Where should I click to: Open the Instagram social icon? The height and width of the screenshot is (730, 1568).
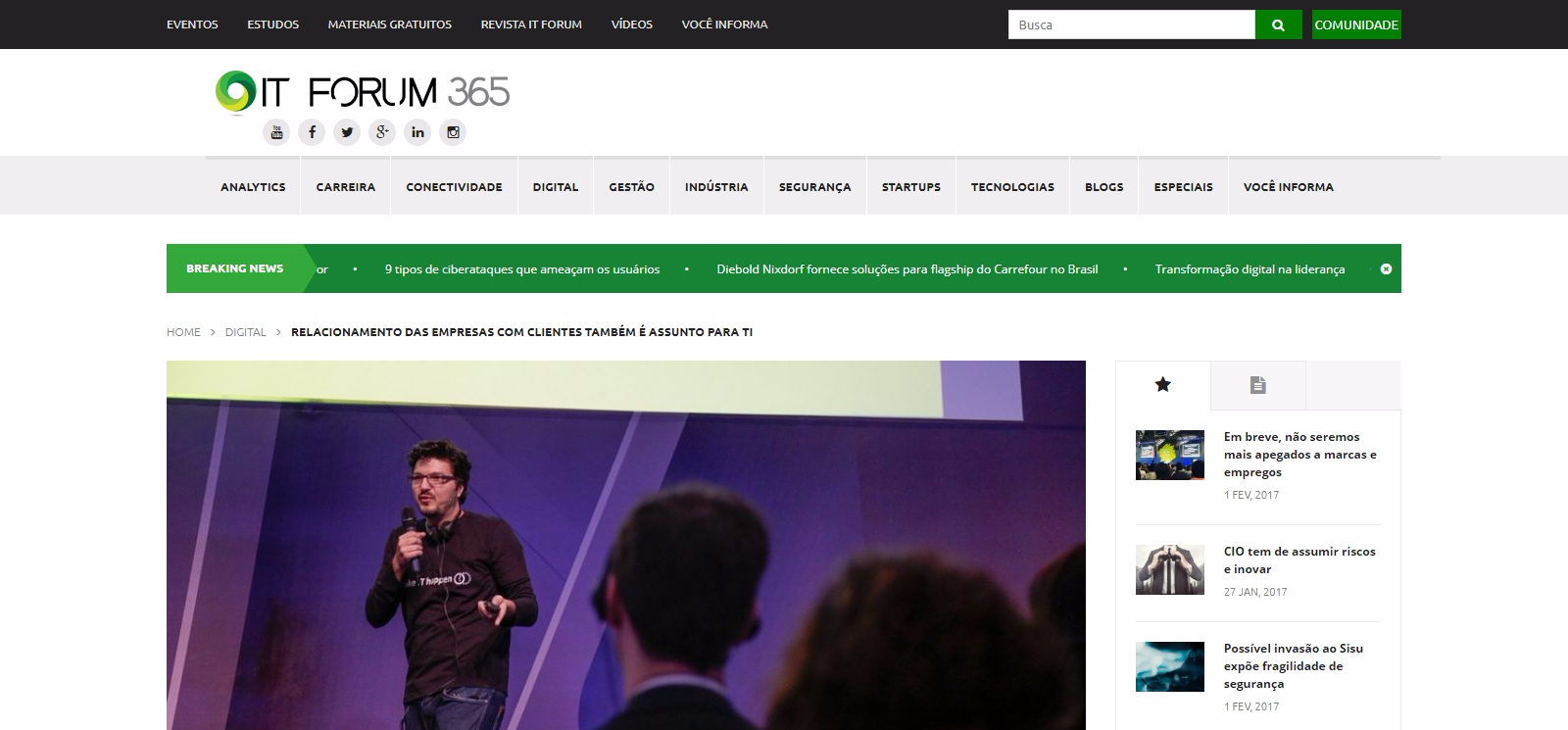(x=453, y=132)
